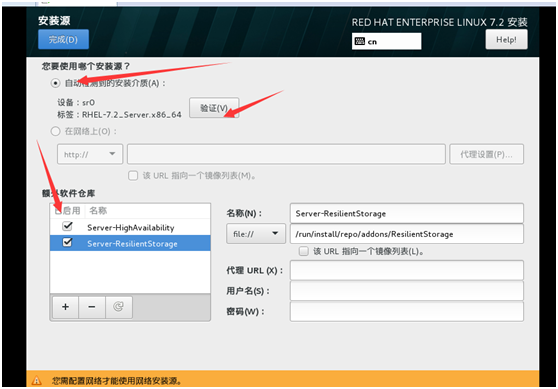This screenshot has width=558, height=389.
Task: Click the 用户名(S) username input field
Action: coord(406,291)
